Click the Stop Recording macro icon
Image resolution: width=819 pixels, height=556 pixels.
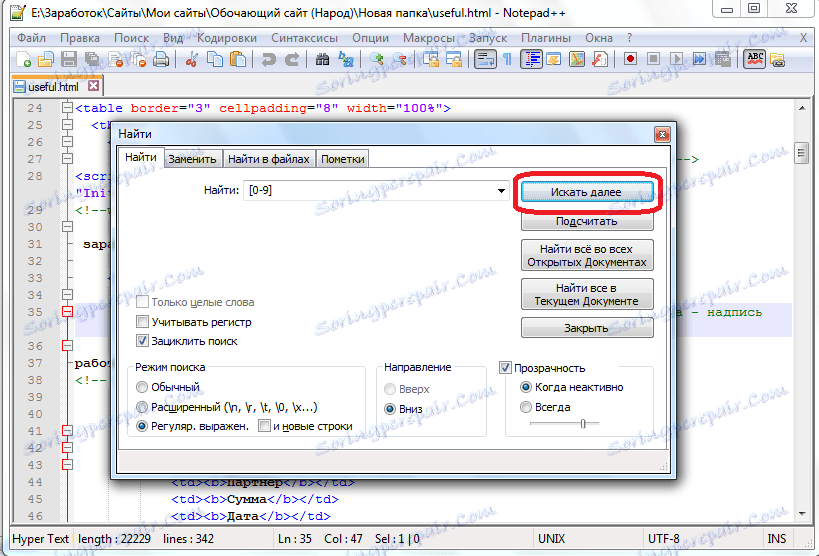click(x=653, y=60)
